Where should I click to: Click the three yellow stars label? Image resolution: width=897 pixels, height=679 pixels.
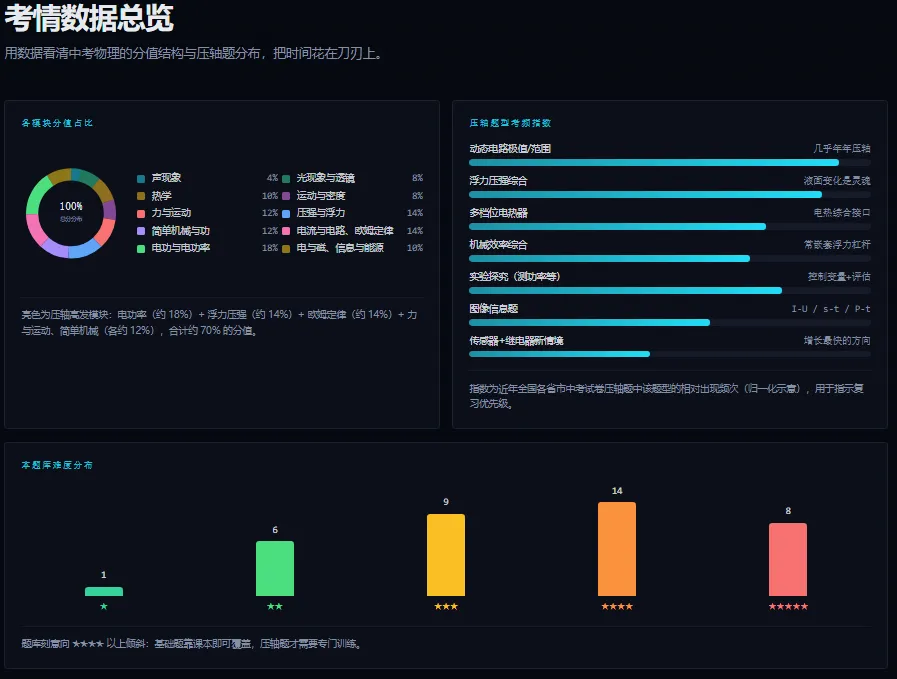446,606
